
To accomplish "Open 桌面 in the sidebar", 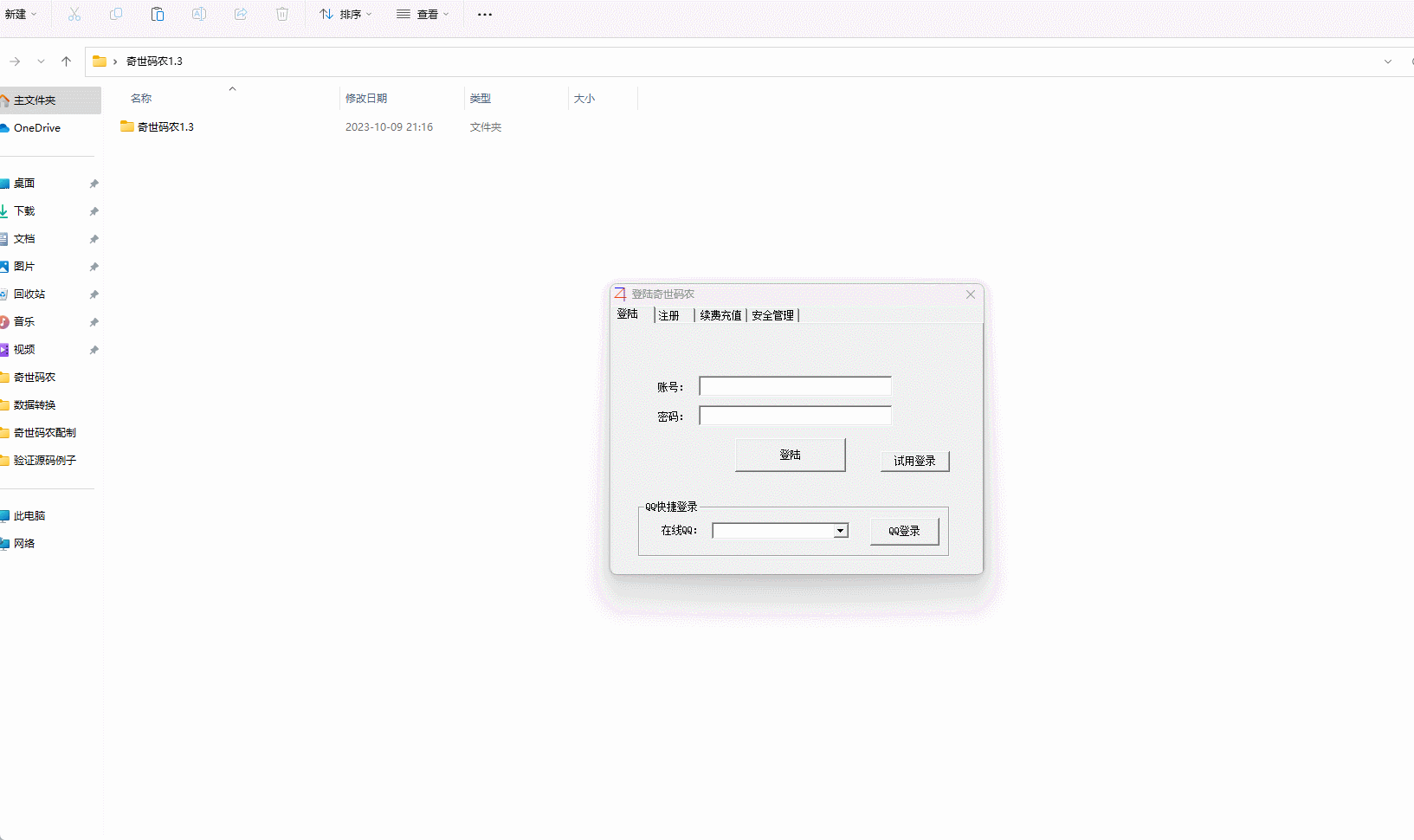I will click(x=24, y=184).
